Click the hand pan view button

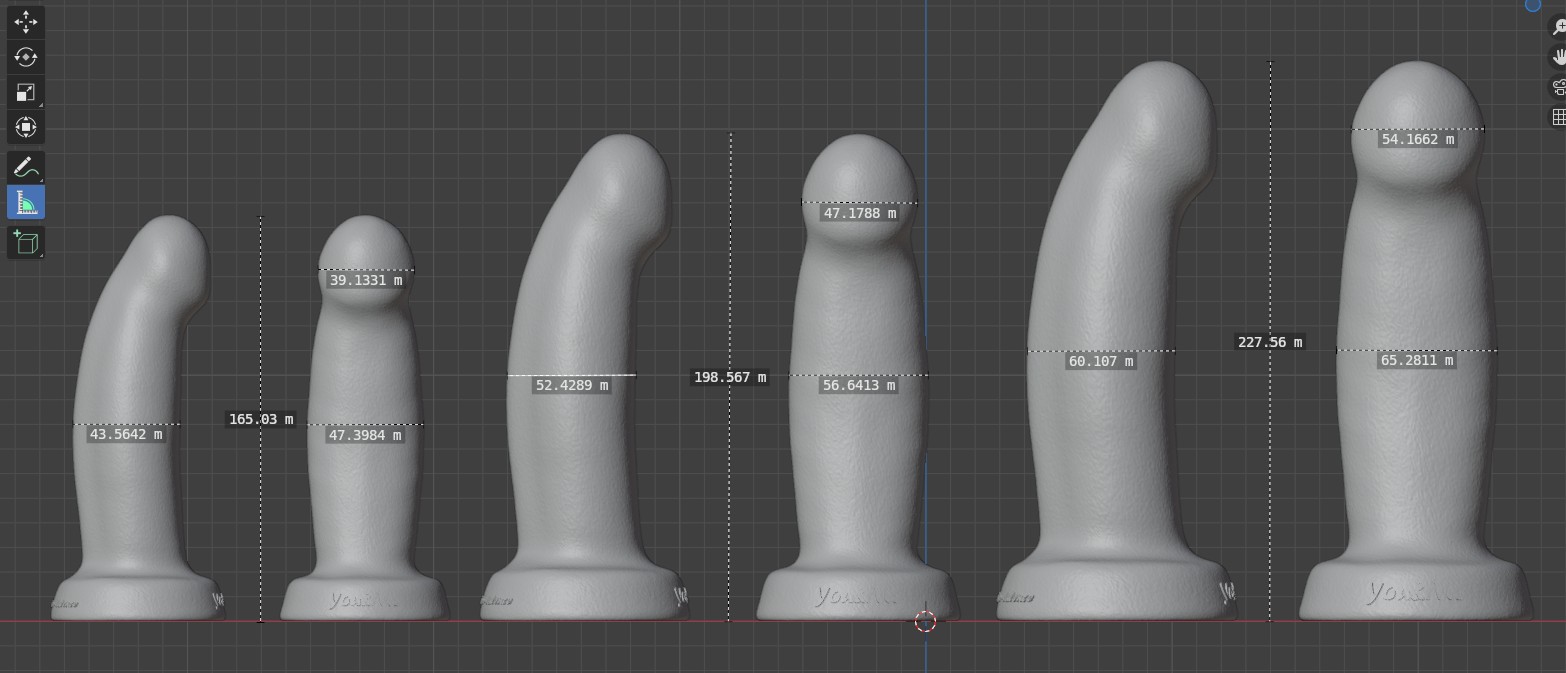[x=1557, y=57]
